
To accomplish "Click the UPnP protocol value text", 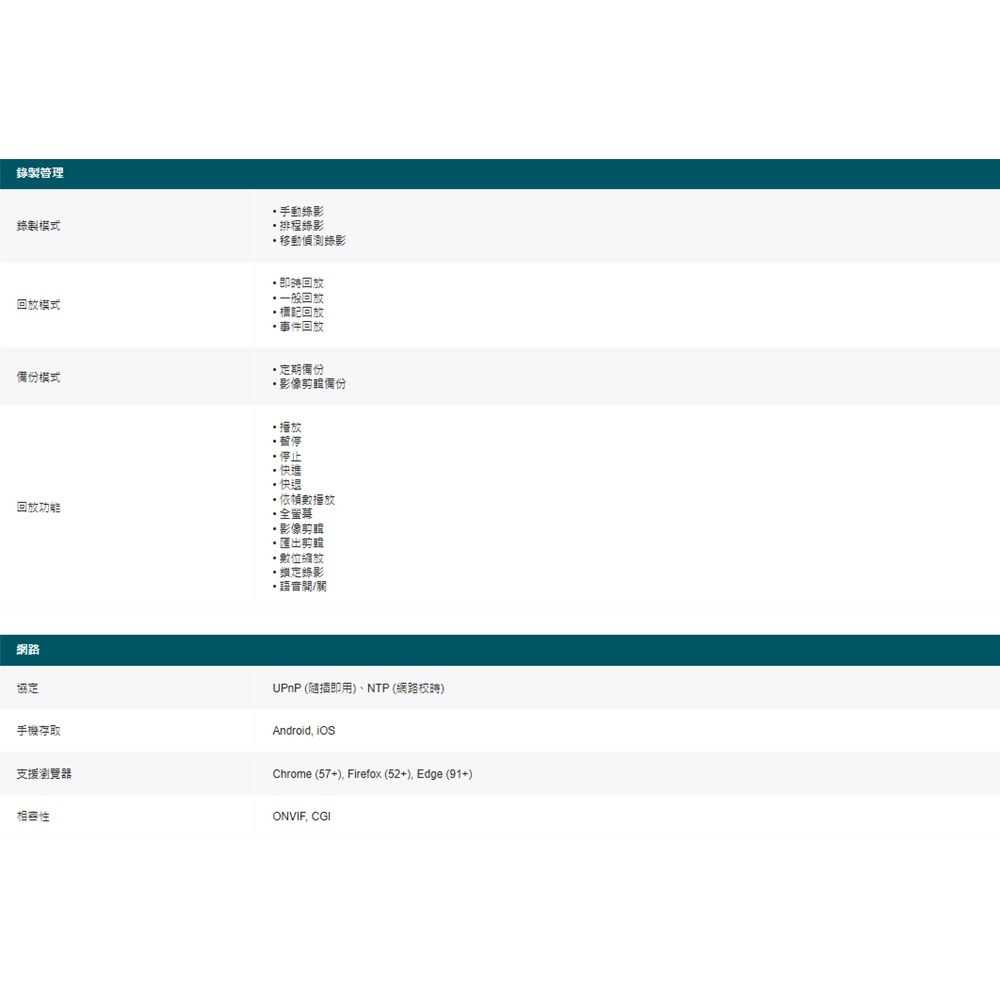I will [358, 688].
